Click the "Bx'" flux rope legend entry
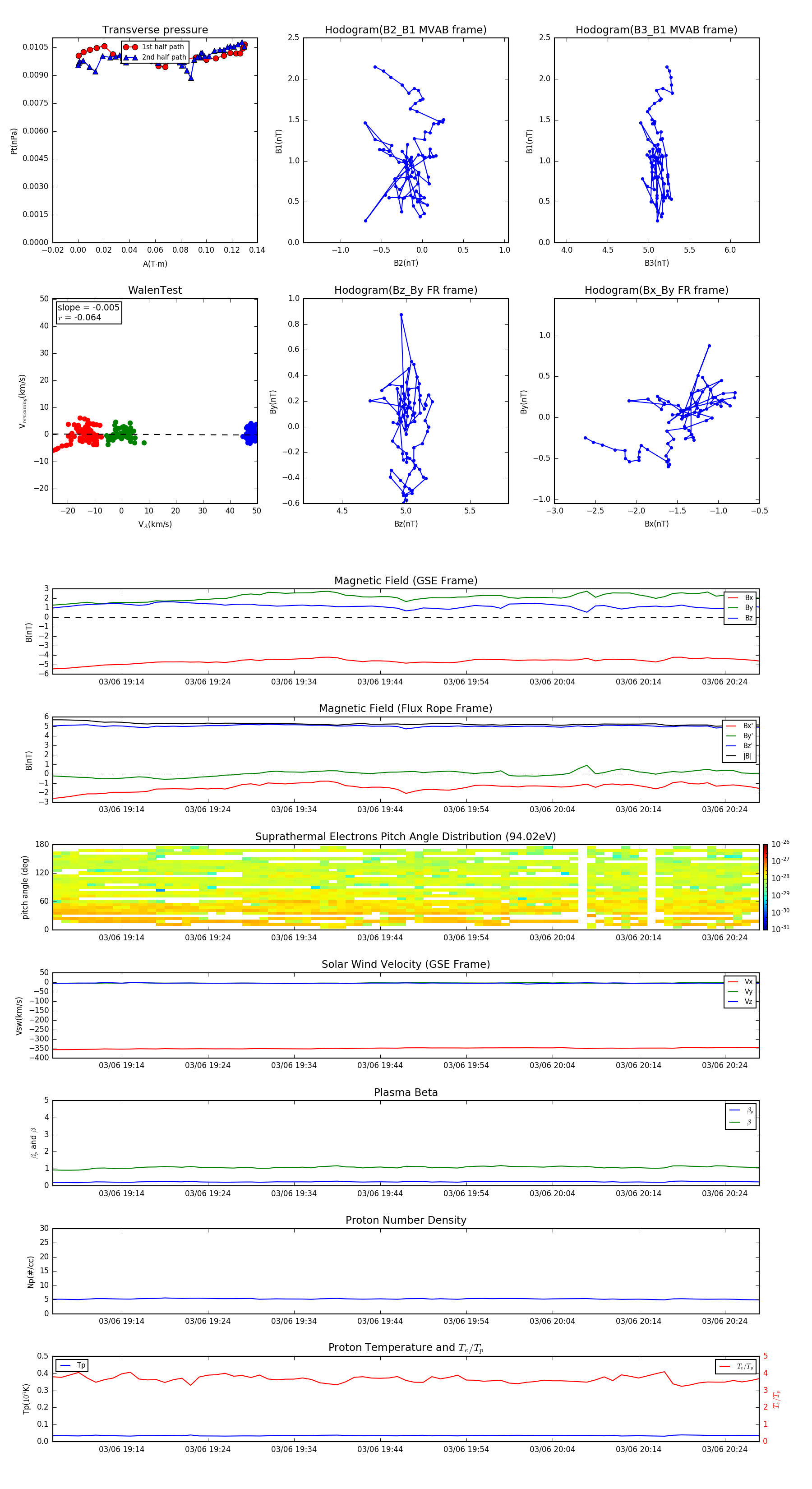The height and width of the screenshot is (1489, 812). point(740,726)
